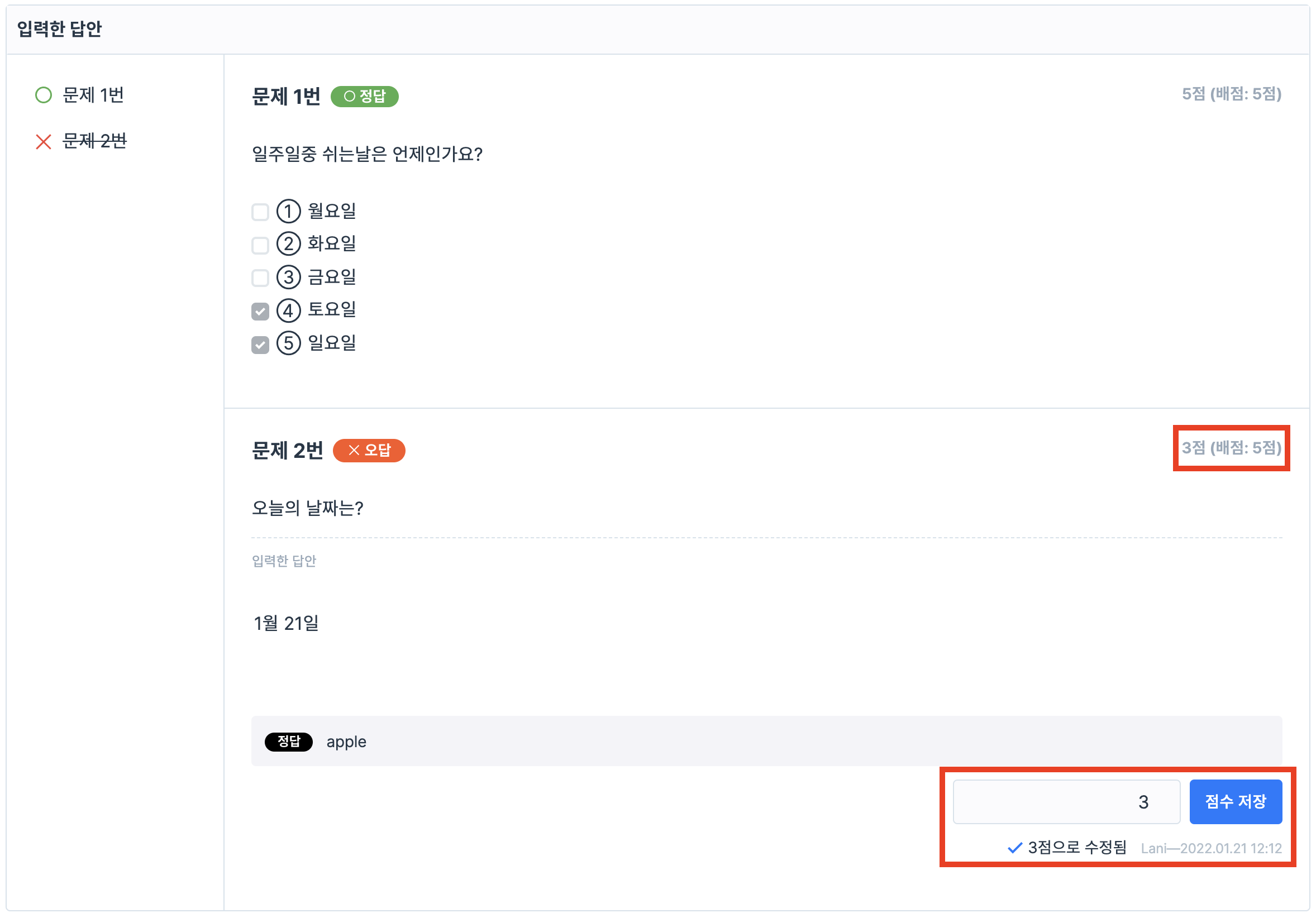This screenshot has height=918, width=1316.
Task: Toggle the 월요일 checkbox
Action: (260, 212)
